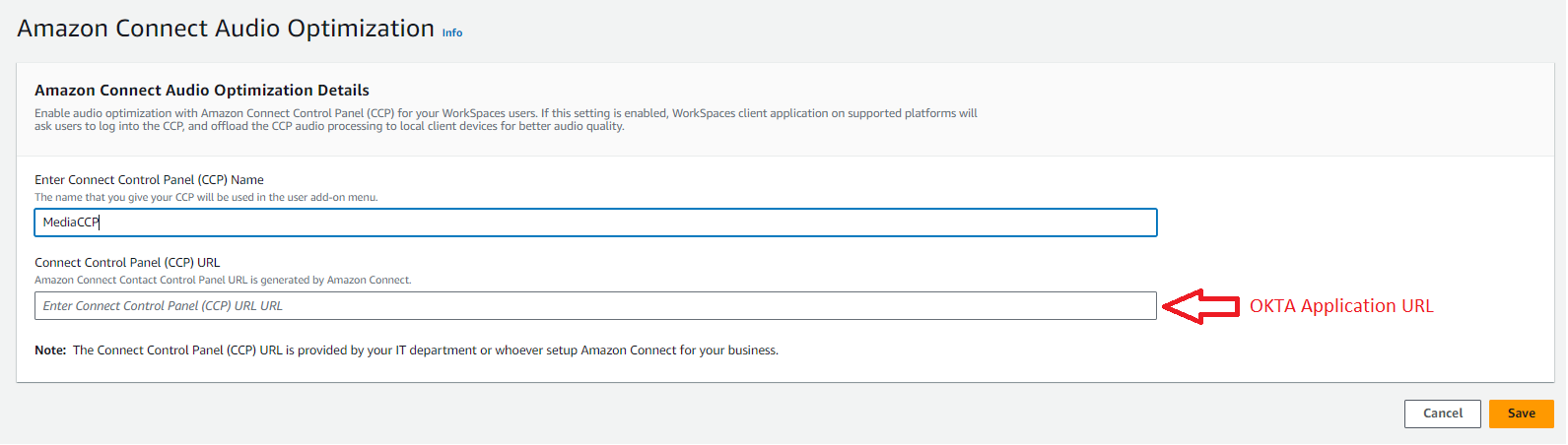
Task: Click the CCP Name input field containing MediaCCP
Action: (x=595, y=222)
